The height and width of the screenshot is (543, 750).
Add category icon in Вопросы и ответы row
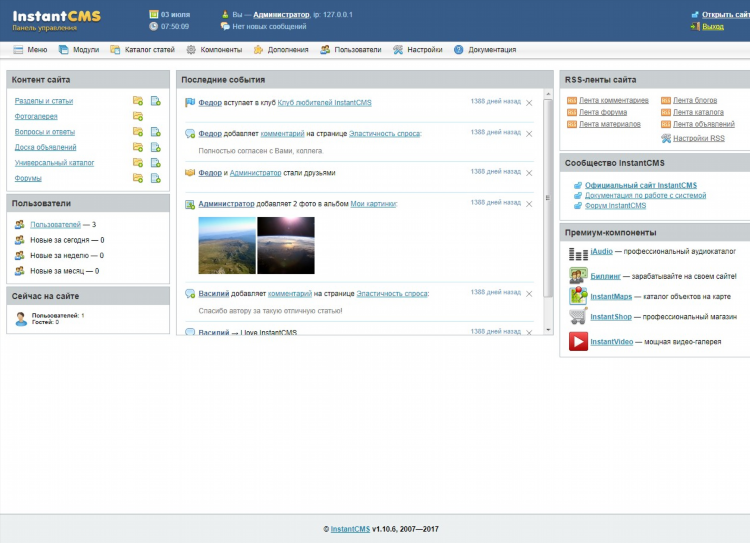click(x=138, y=132)
